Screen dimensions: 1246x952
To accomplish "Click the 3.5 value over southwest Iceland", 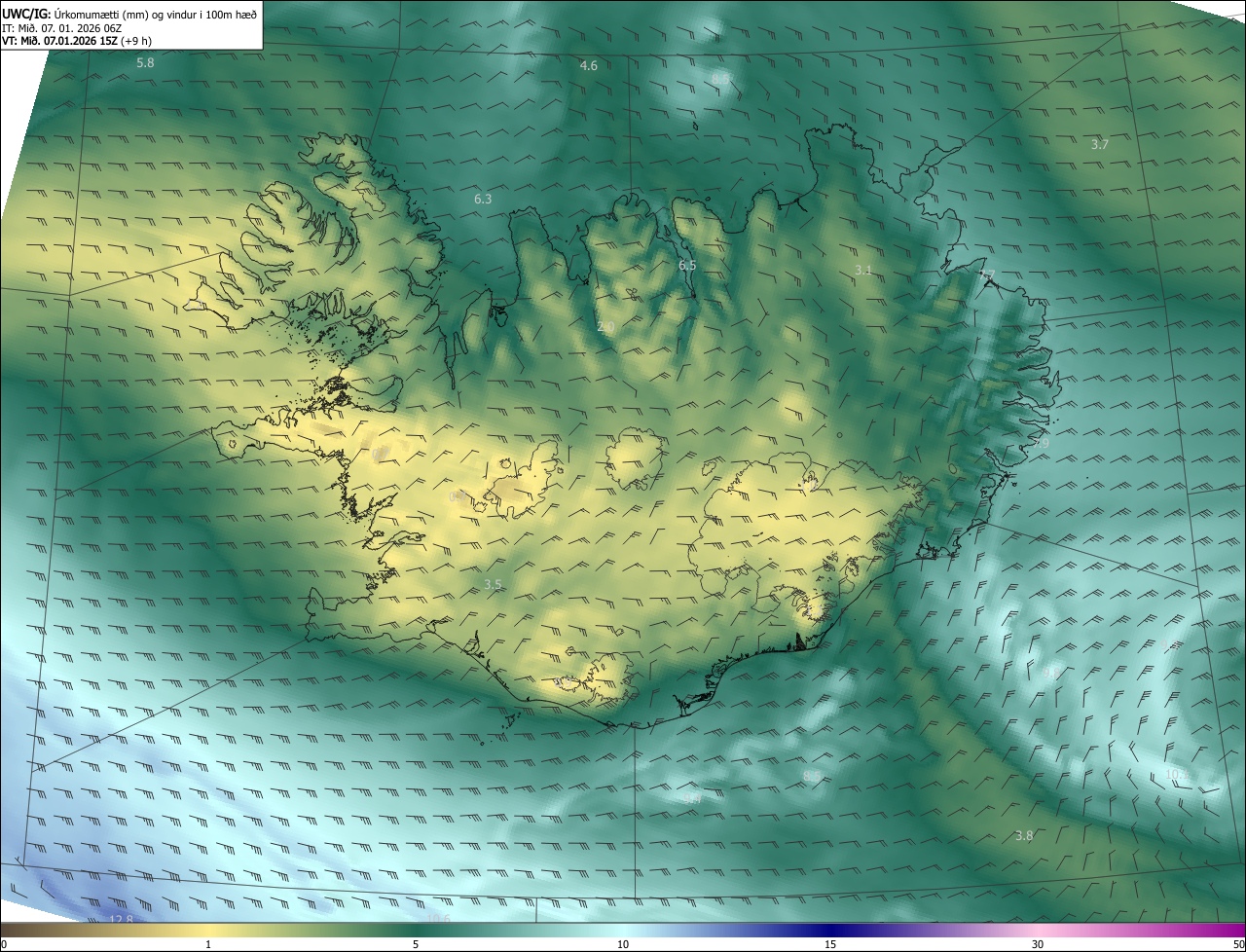I will coord(493,585).
